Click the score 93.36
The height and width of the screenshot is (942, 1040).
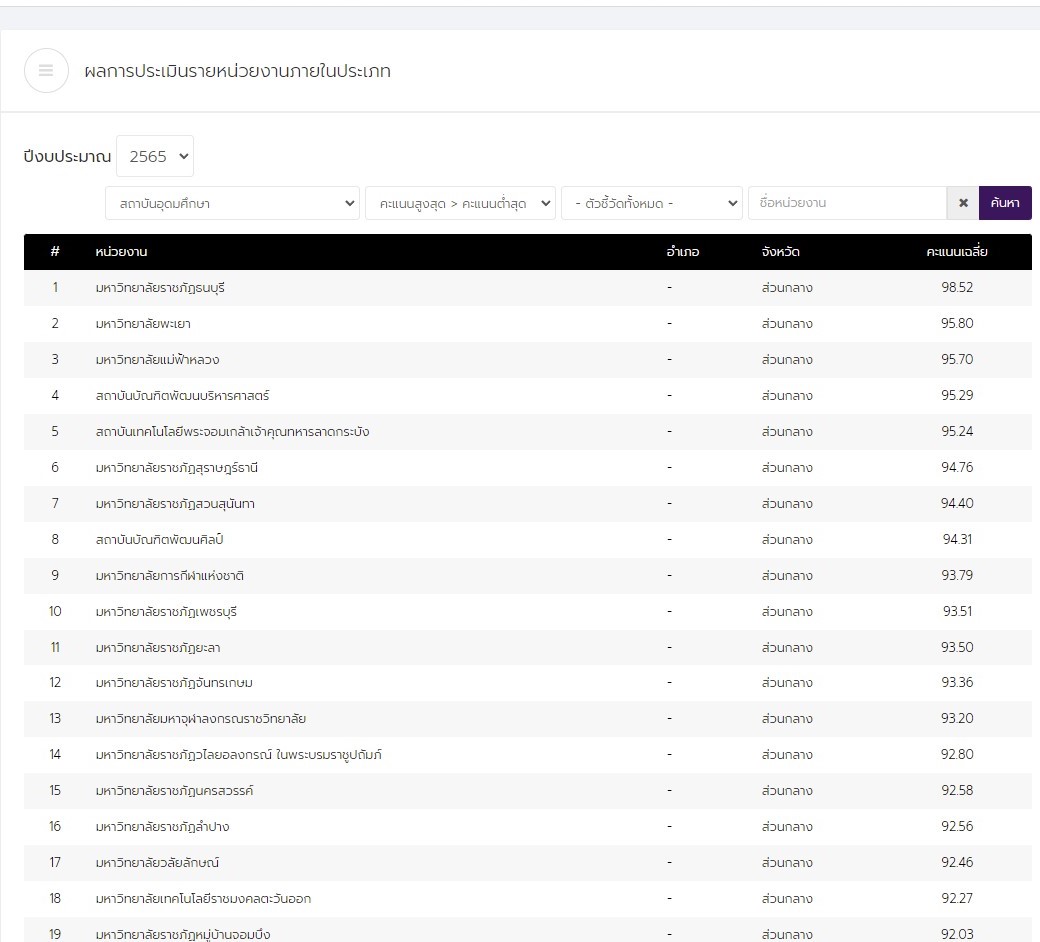point(957,682)
